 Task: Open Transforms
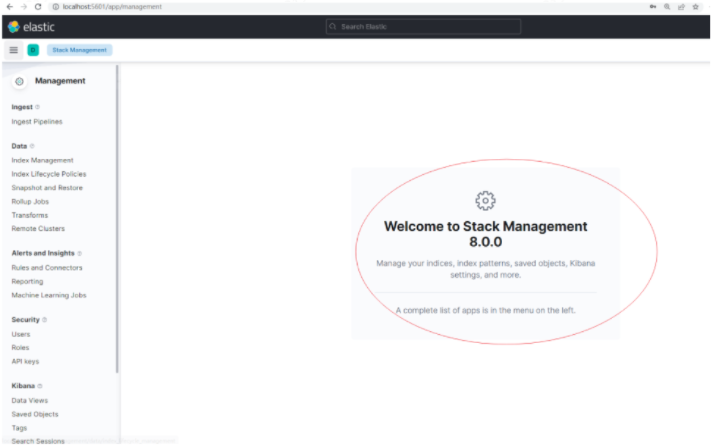coord(30,215)
